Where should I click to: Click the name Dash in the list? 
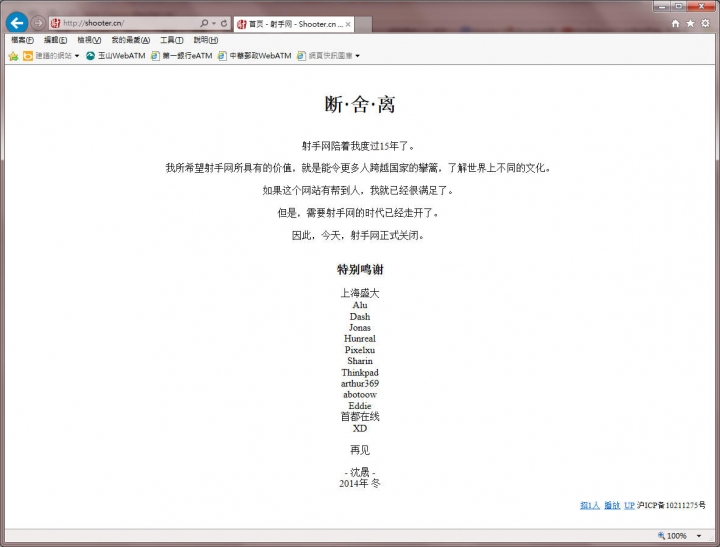(360, 316)
